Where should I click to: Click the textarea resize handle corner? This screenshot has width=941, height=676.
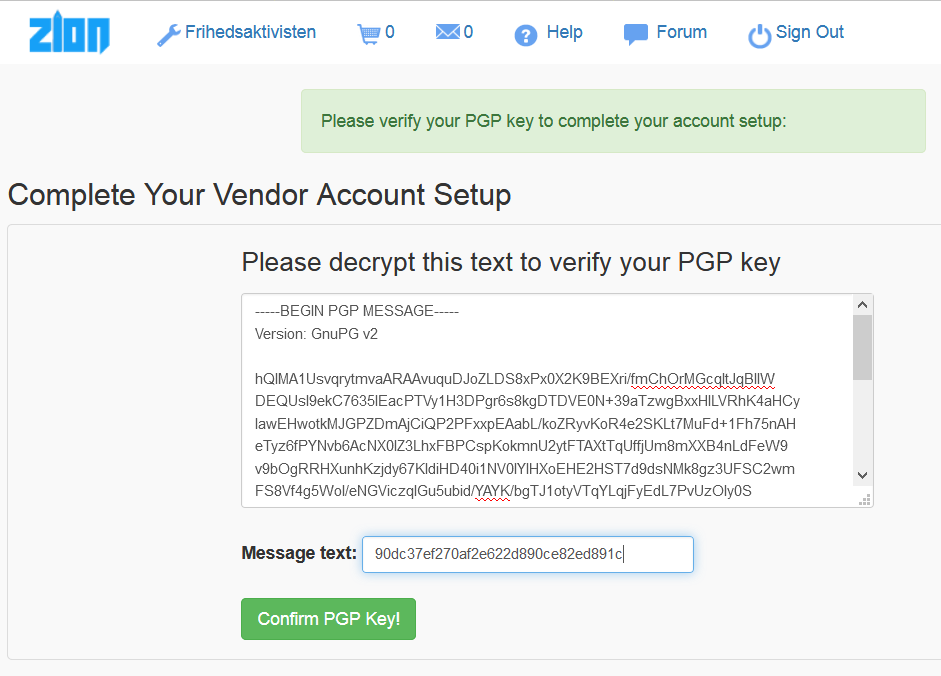pos(865,498)
